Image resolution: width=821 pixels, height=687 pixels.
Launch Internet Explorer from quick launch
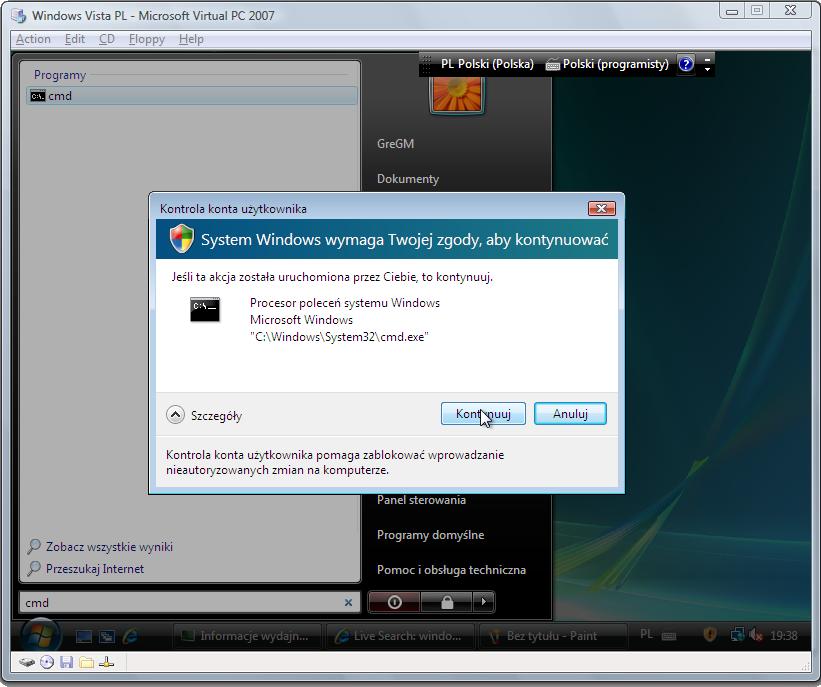click(x=130, y=636)
